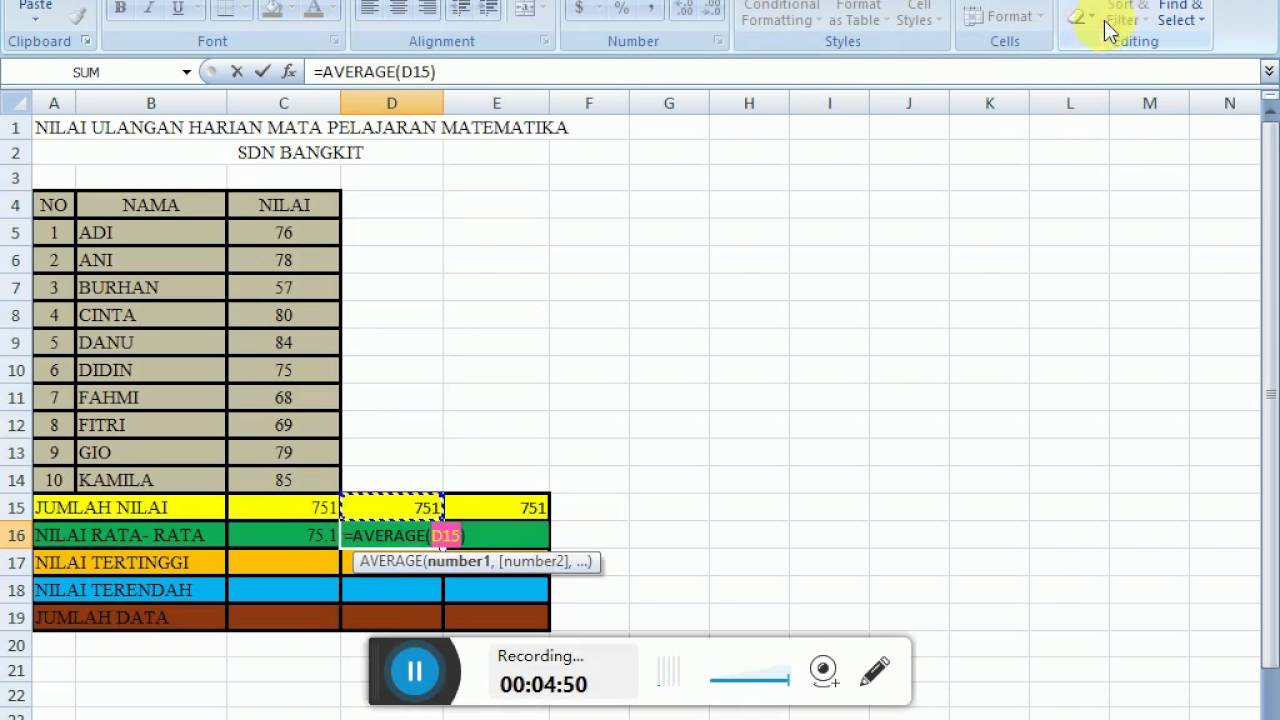Confirm formula with the check mark
Image resolution: width=1280 pixels, height=720 pixels.
tap(263, 71)
